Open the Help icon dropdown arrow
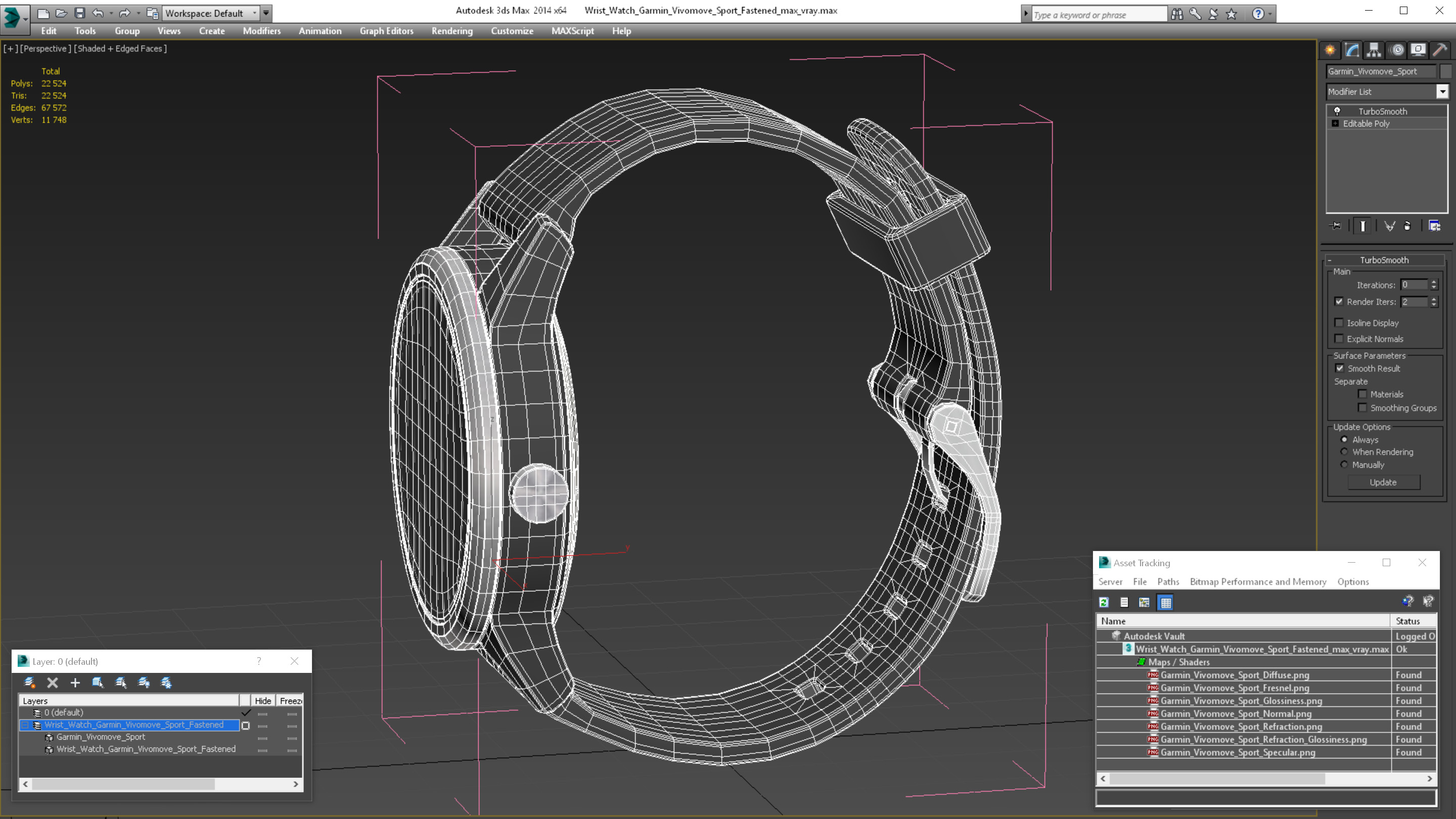The height and width of the screenshot is (819, 1456). click(1269, 14)
